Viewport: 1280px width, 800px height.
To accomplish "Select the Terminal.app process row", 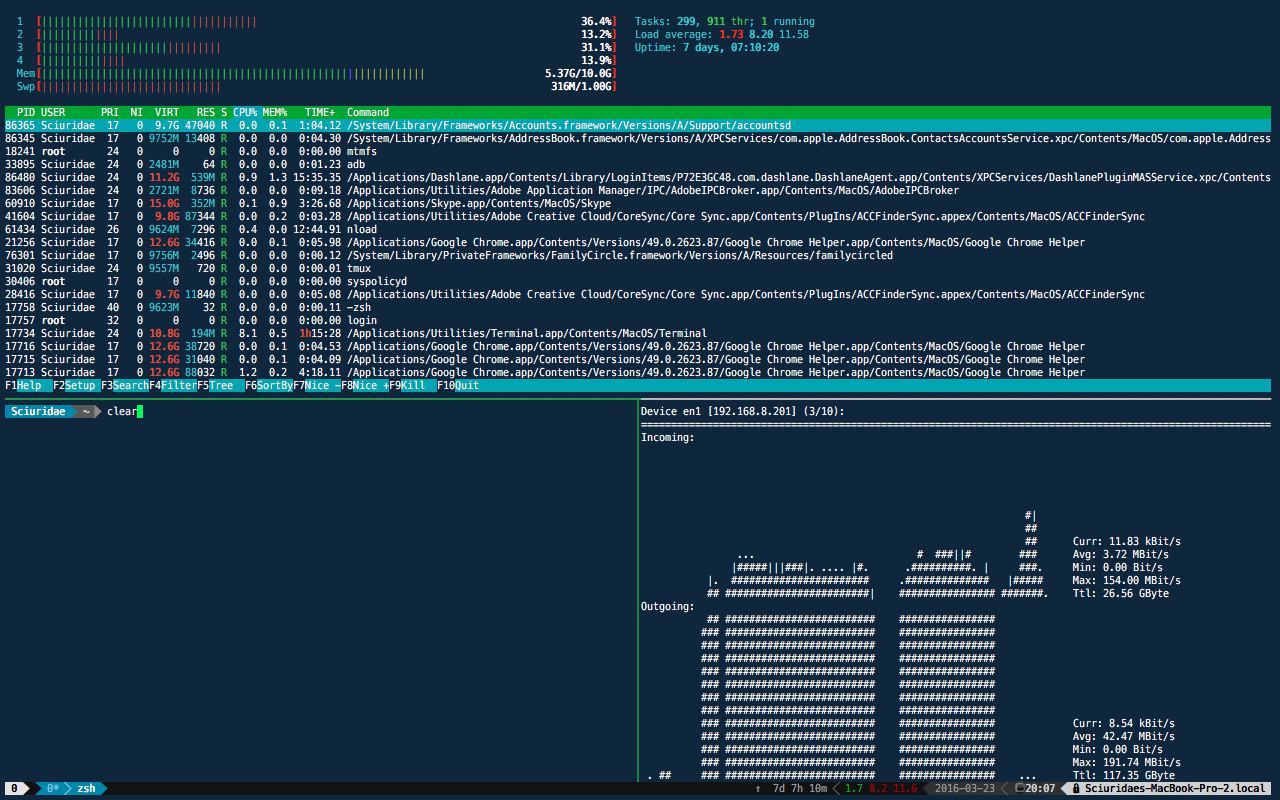I will (638, 333).
